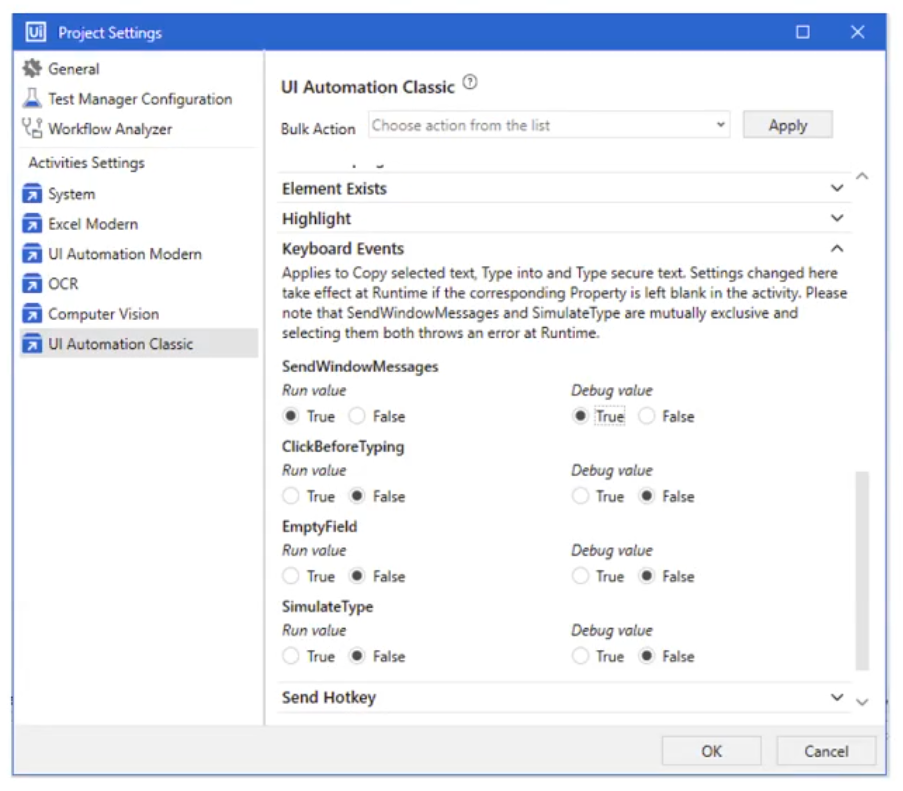Click the SendWindowMessages setting label
Viewport: 903px width, 791px height.
point(360,366)
